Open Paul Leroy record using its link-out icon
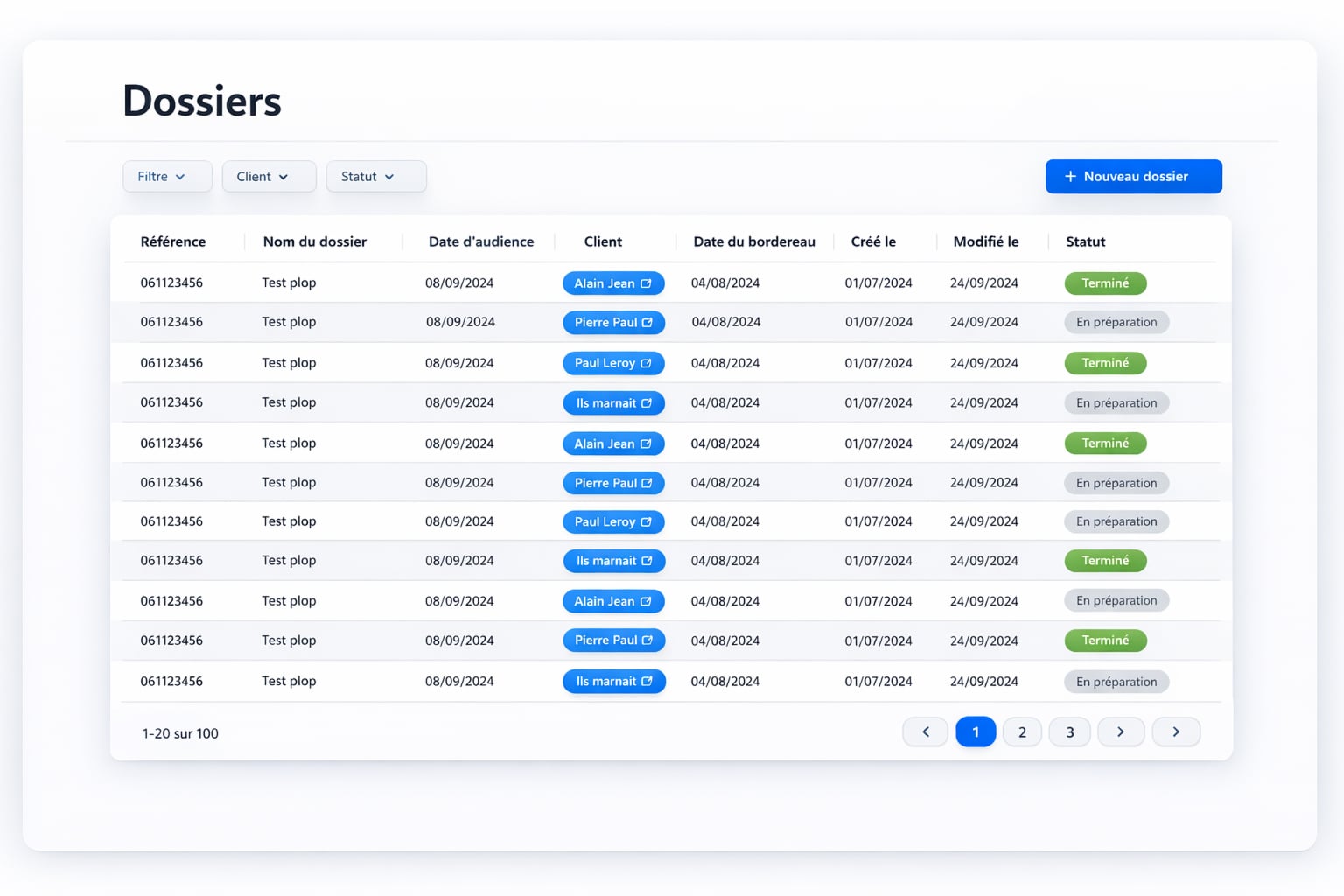Screen dimensions: 1344x896 pyautogui.click(x=645, y=363)
